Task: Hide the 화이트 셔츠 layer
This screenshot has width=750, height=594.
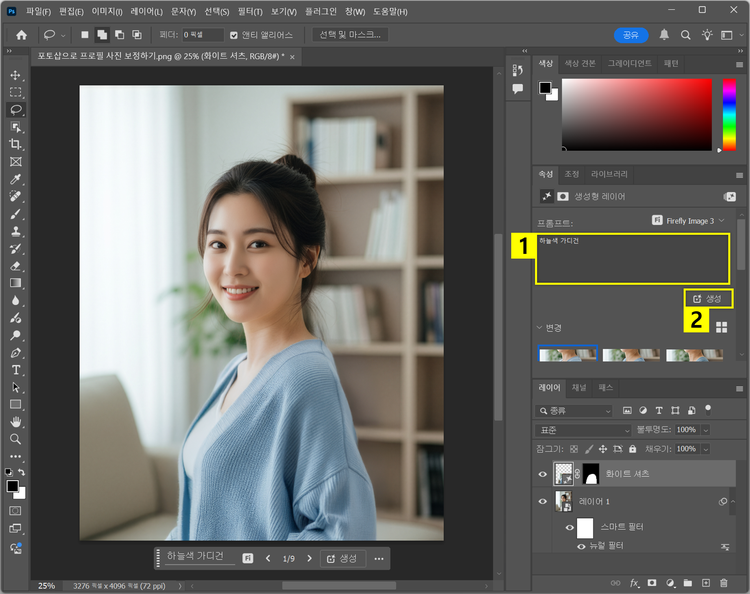Action: pos(543,474)
